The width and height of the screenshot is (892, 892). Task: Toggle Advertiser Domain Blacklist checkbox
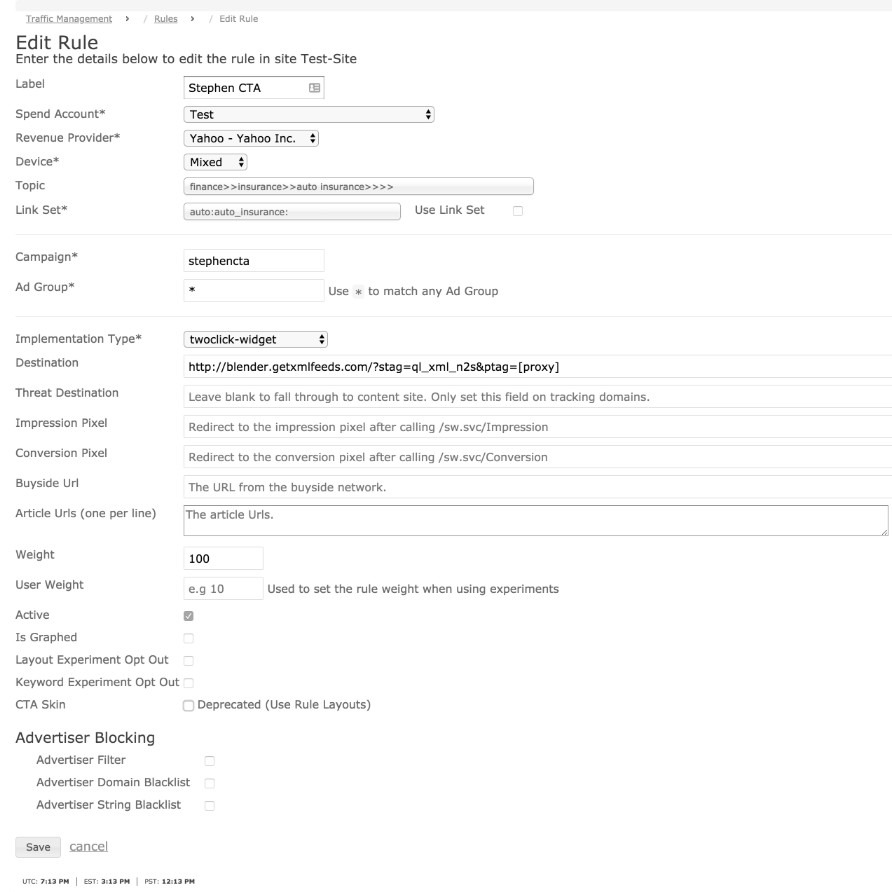point(210,783)
